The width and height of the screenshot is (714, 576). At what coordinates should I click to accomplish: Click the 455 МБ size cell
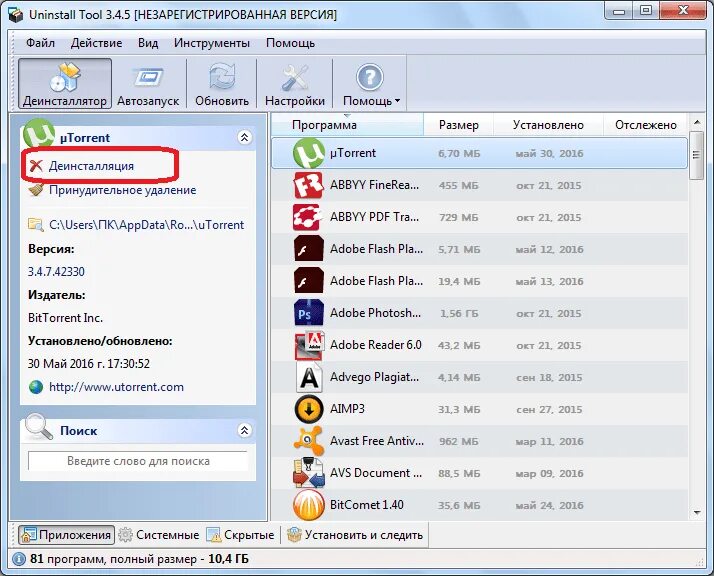click(459, 185)
